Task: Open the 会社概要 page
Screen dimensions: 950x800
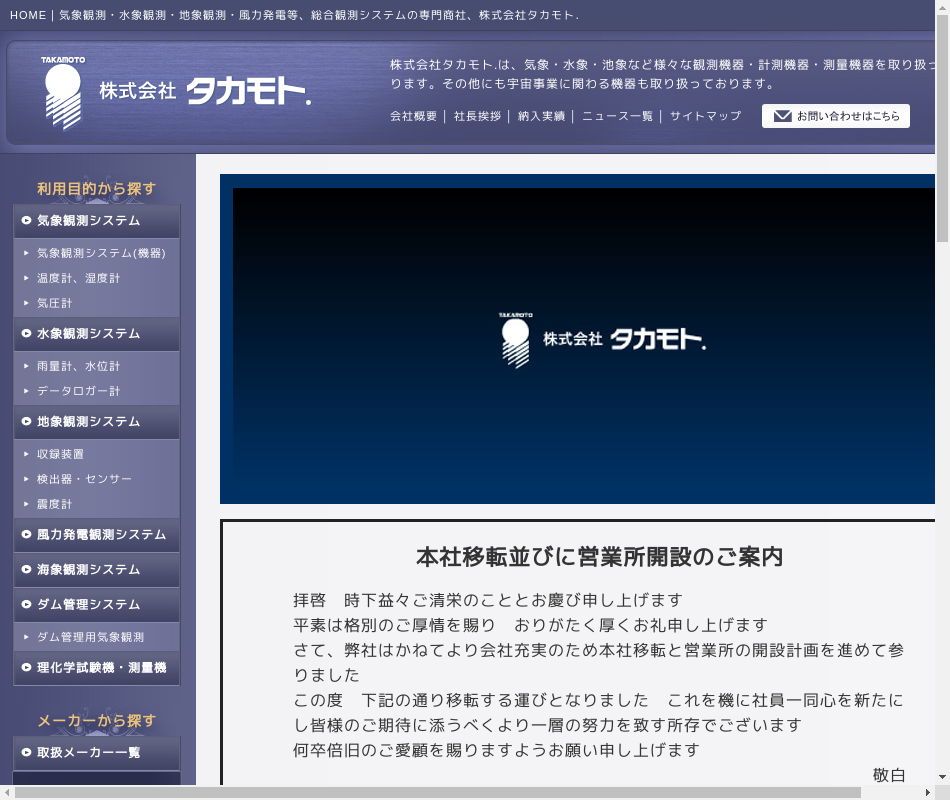Action: pyautogui.click(x=413, y=116)
